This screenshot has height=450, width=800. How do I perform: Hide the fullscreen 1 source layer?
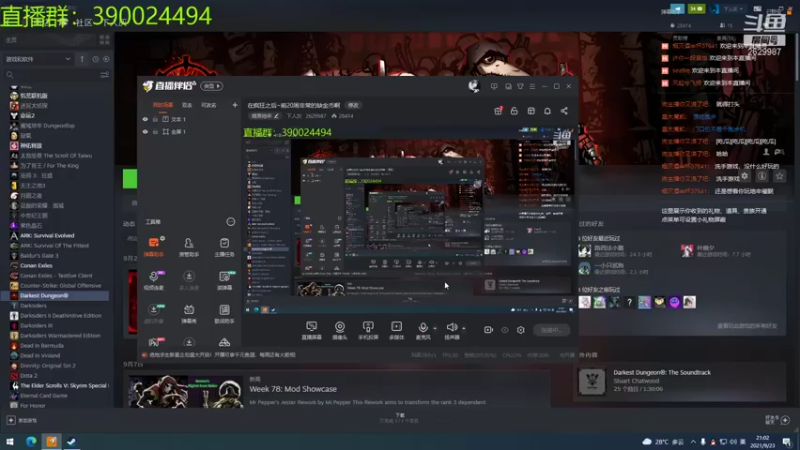(x=145, y=132)
